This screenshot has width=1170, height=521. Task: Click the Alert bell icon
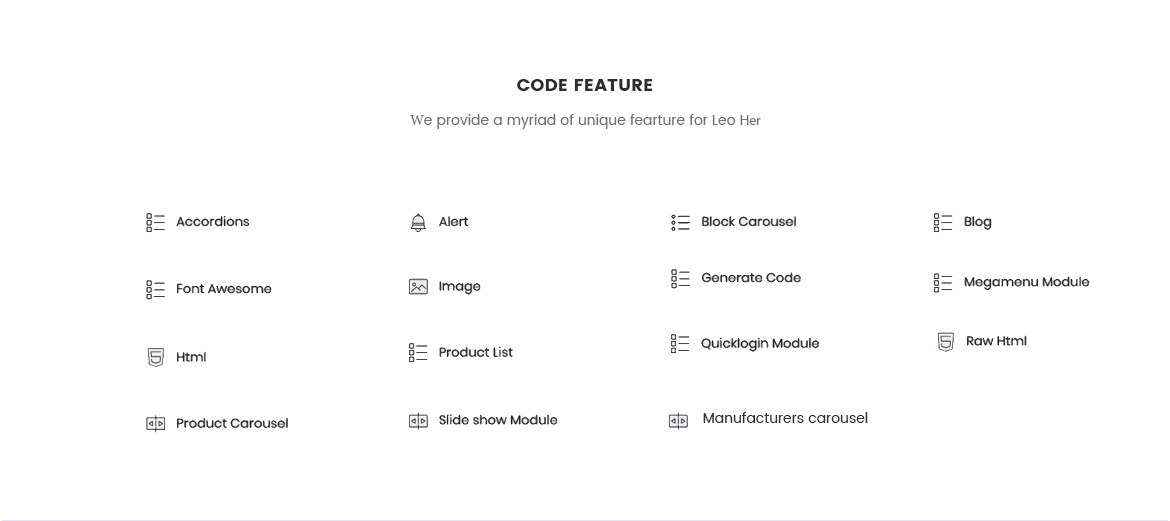[419, 222]
